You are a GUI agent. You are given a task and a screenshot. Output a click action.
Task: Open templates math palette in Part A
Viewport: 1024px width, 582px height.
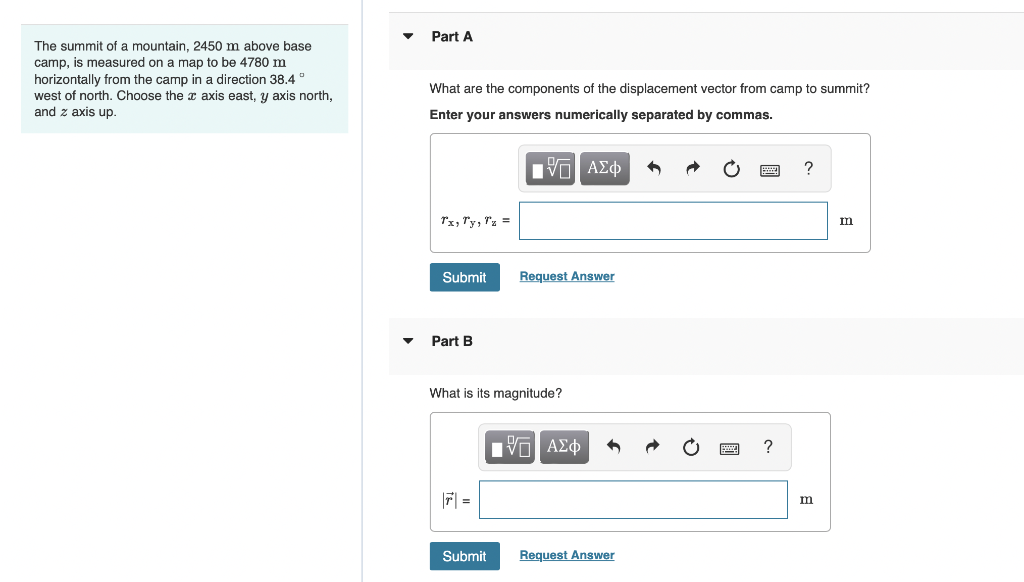click(x=550, y=169)
